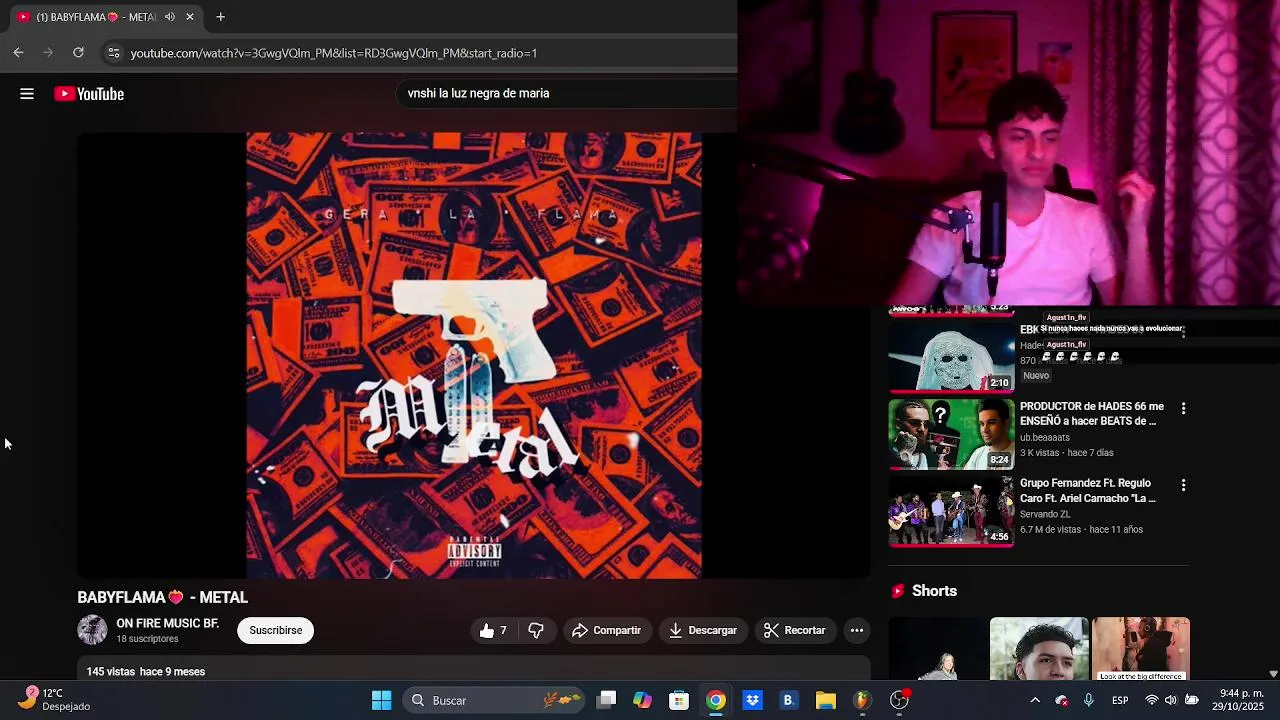Viewport: 1280px width, 720px height.
Task: Open File Explorer from the taskbar
Action: [x=825, y=700]
